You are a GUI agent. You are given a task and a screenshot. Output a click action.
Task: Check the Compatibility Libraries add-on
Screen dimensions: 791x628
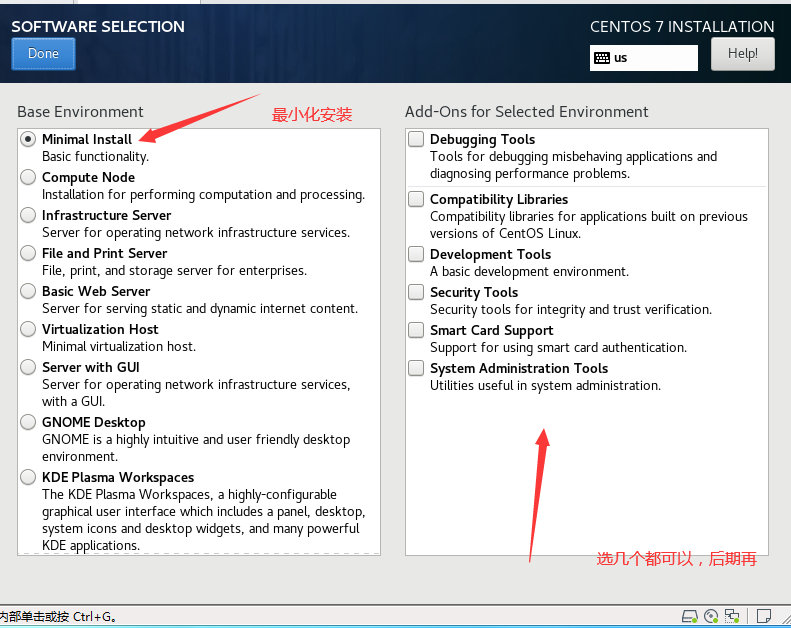(416, 199)
